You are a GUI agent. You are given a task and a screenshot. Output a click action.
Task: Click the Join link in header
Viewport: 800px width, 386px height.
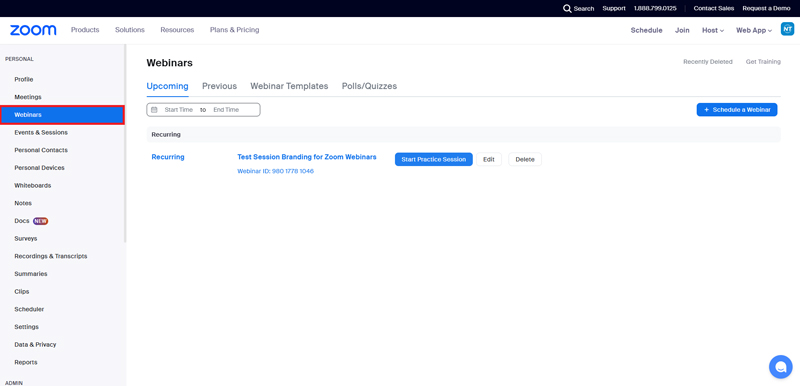coord(682,31)
